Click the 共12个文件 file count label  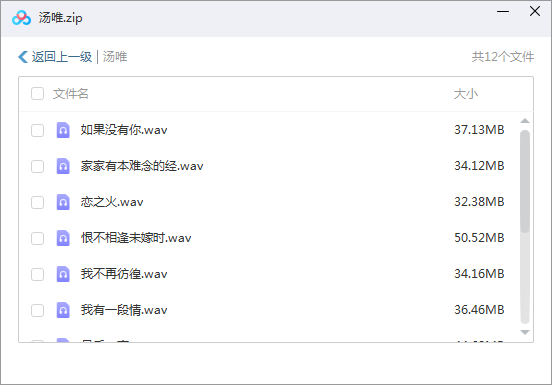coord(503,57)
